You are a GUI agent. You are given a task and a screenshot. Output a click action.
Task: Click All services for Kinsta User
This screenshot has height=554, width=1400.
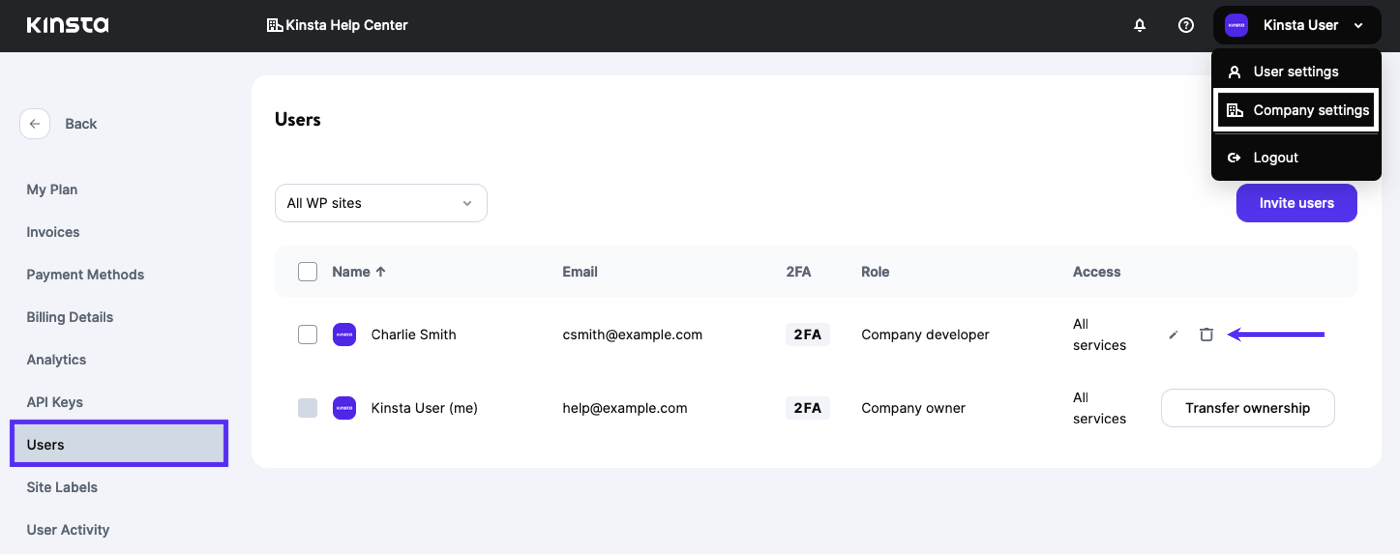[x=1099, y=408]
